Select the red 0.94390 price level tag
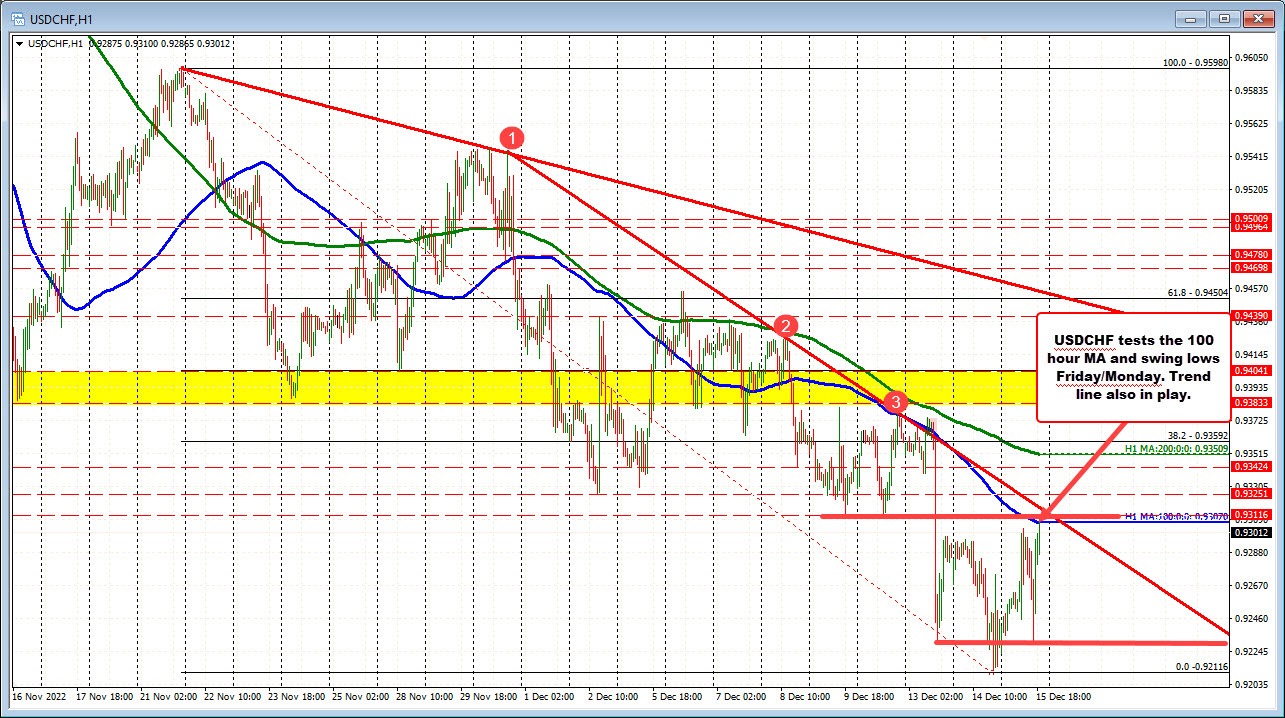1285x718 pixels. click(x=1252, y=316)
